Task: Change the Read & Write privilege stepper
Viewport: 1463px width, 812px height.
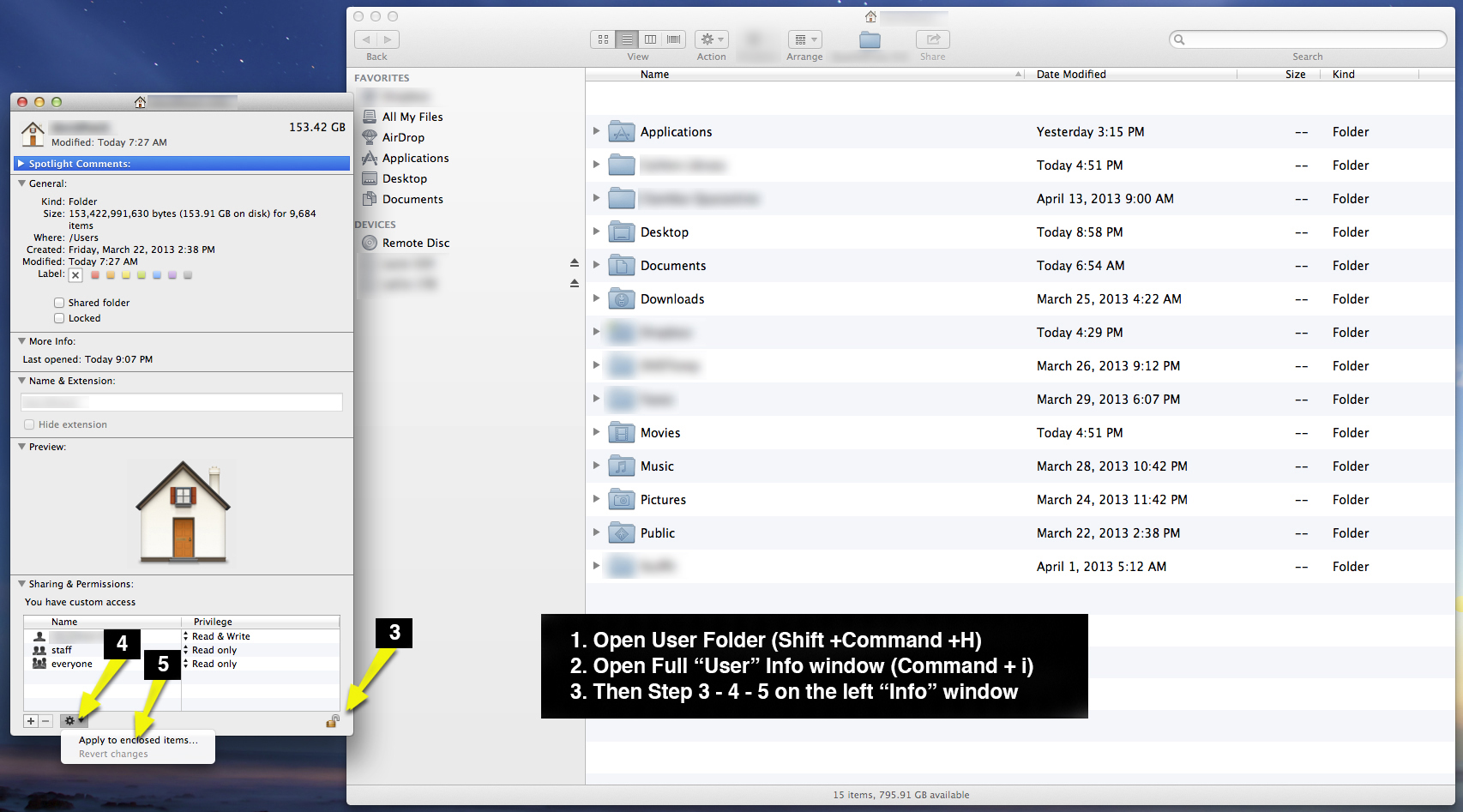Action: point(185,636)
